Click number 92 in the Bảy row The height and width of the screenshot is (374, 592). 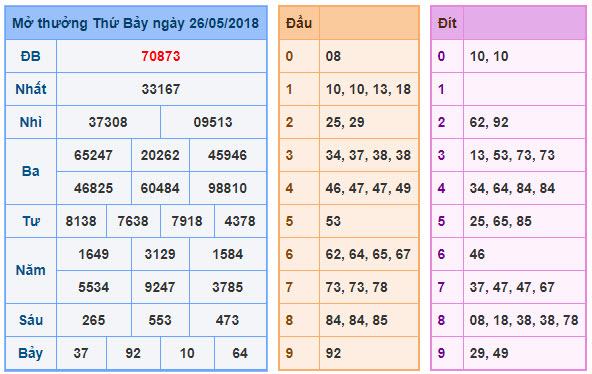pos(133,353)
